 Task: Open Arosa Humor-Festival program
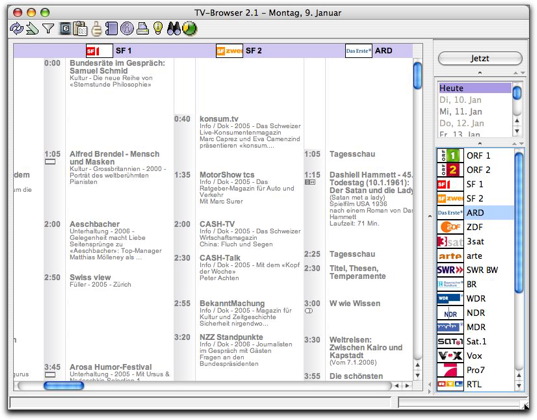[x=119, y=372]
